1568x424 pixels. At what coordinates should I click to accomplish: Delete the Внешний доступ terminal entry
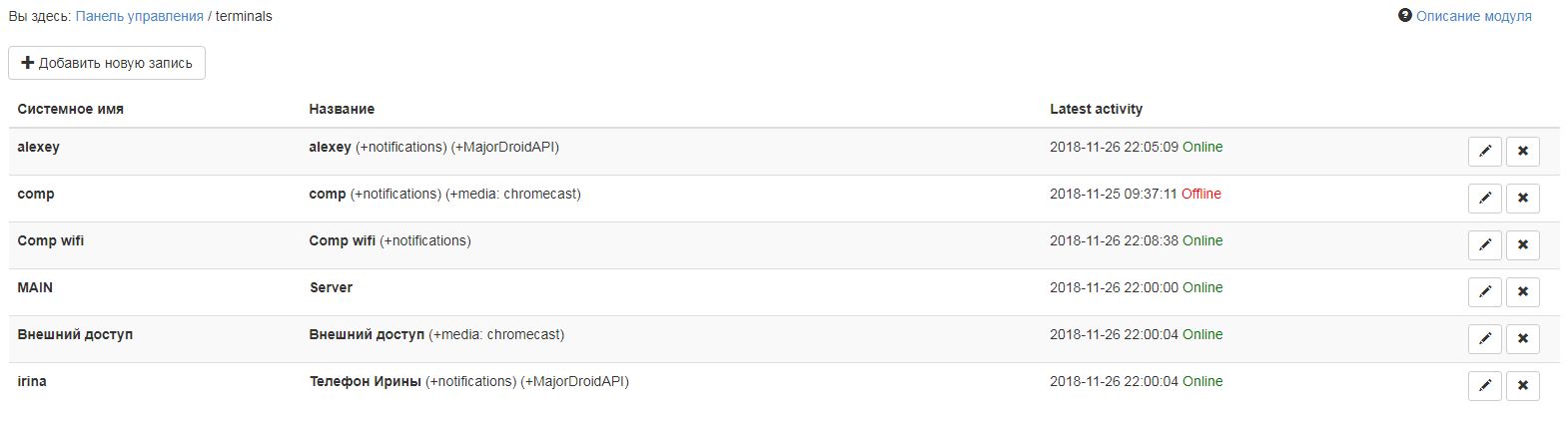point(1522,338)
